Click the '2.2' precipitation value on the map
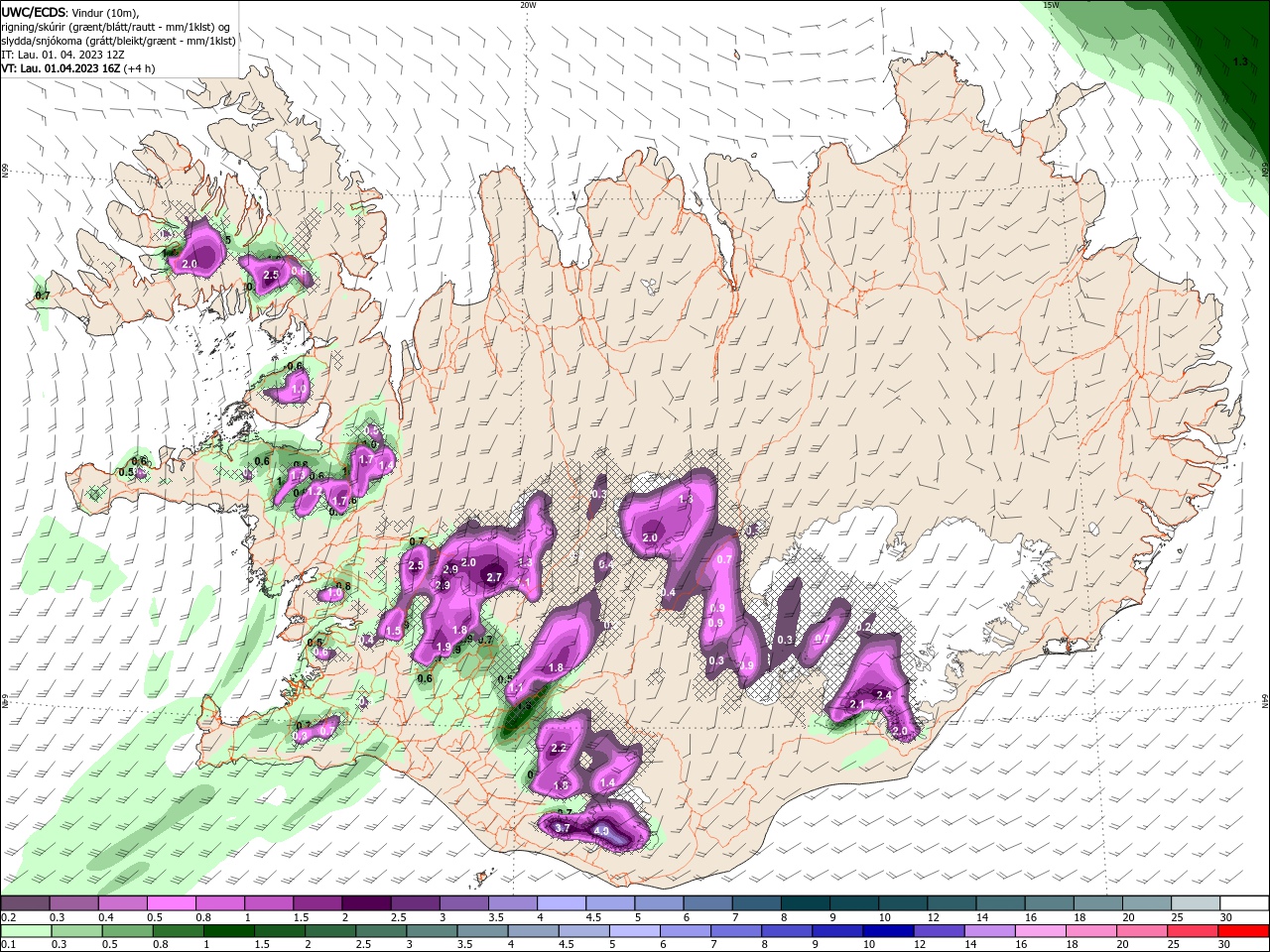 click(558, 749)
